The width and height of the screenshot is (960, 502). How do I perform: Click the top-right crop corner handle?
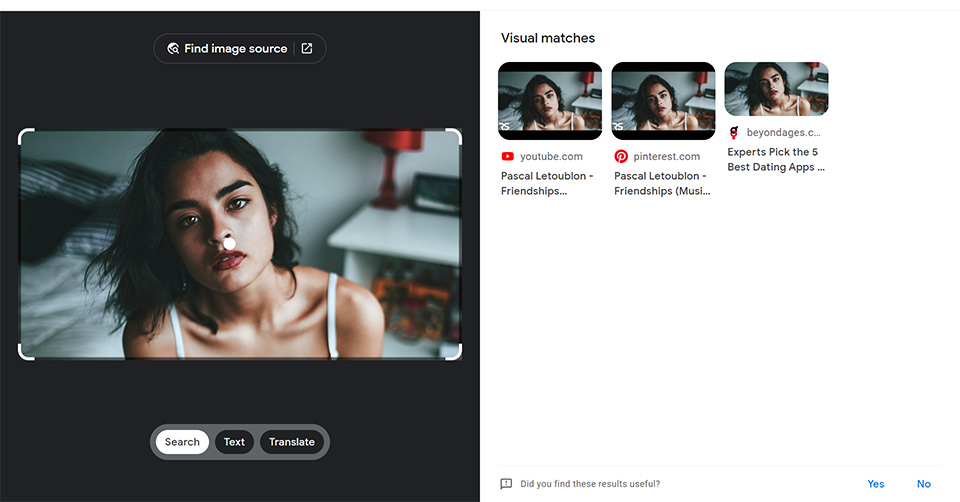454,137
